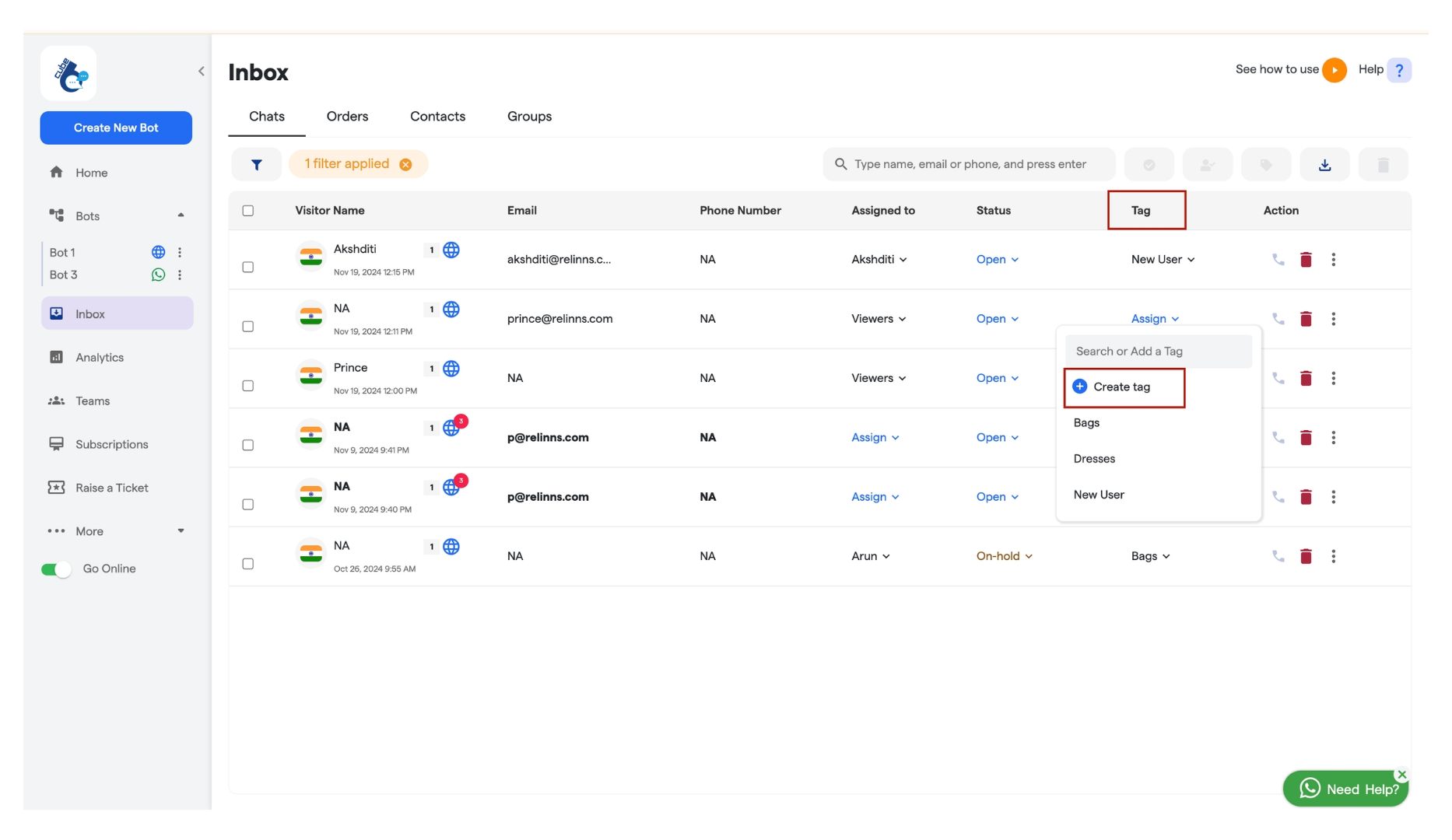This screenshot has width=1452, height=840.
Task: Play the See how to use video
Action: (x=1335, y=70)
